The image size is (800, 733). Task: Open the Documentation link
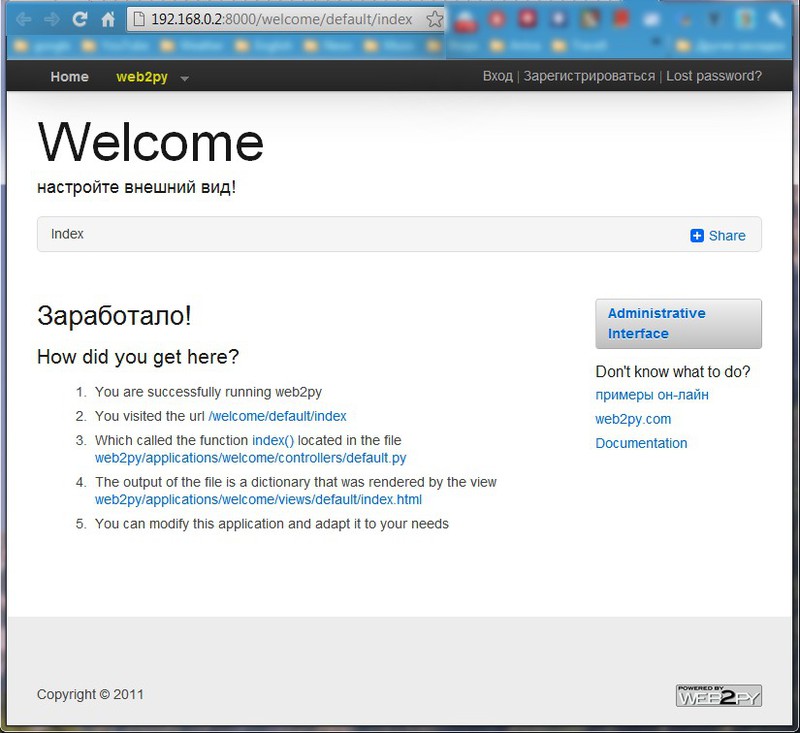(641, 443)
